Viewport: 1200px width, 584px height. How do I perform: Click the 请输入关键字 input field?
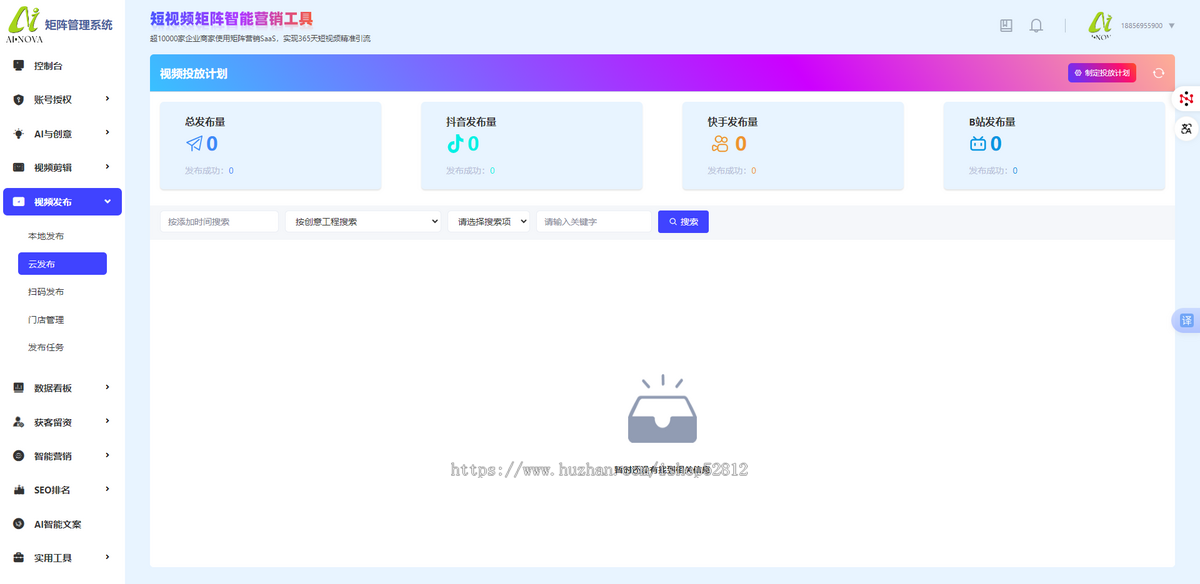click(x=594, y=222)
